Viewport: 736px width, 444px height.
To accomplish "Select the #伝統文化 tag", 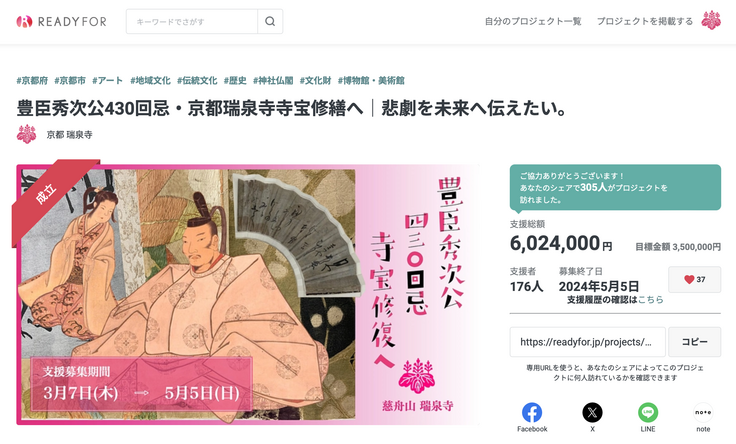I will point(197,81).
